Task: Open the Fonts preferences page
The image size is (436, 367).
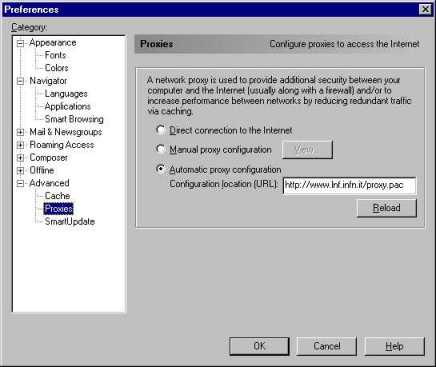Action: click(55, 55)
